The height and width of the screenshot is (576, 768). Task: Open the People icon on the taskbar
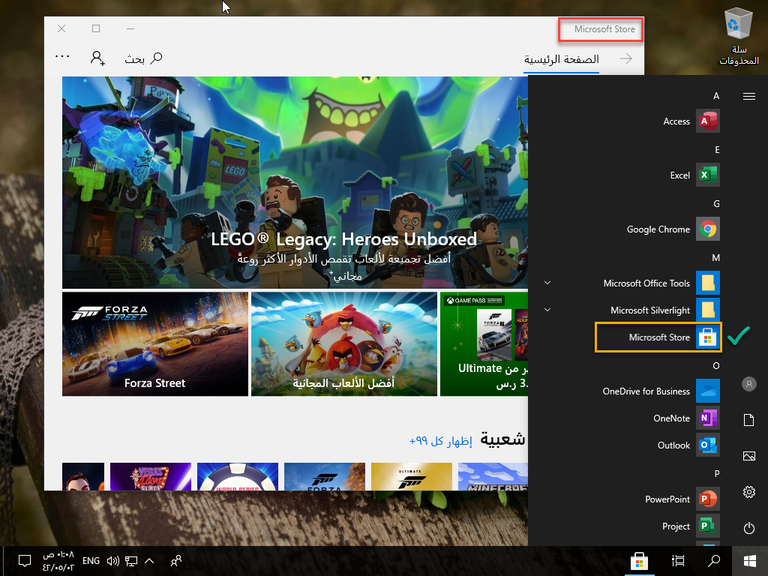point(176,561)
